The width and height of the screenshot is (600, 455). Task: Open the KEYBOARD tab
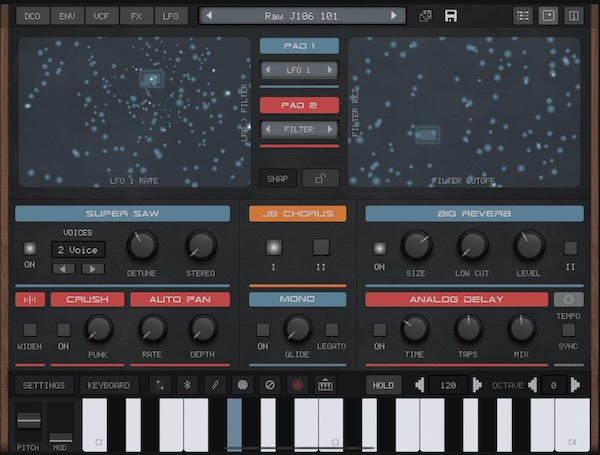[109, 385]
